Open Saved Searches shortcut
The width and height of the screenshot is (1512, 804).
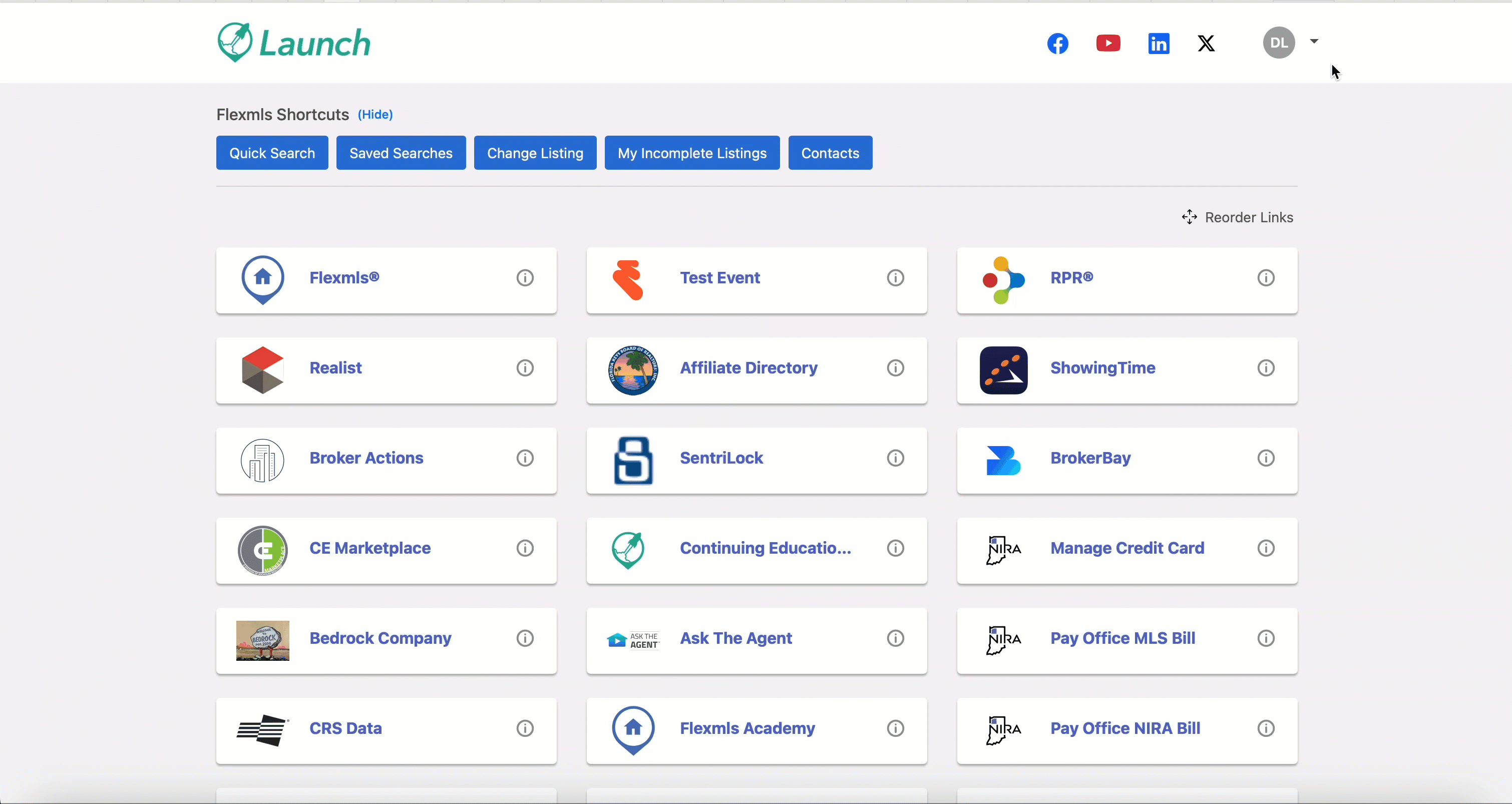(x=401, y=153)
